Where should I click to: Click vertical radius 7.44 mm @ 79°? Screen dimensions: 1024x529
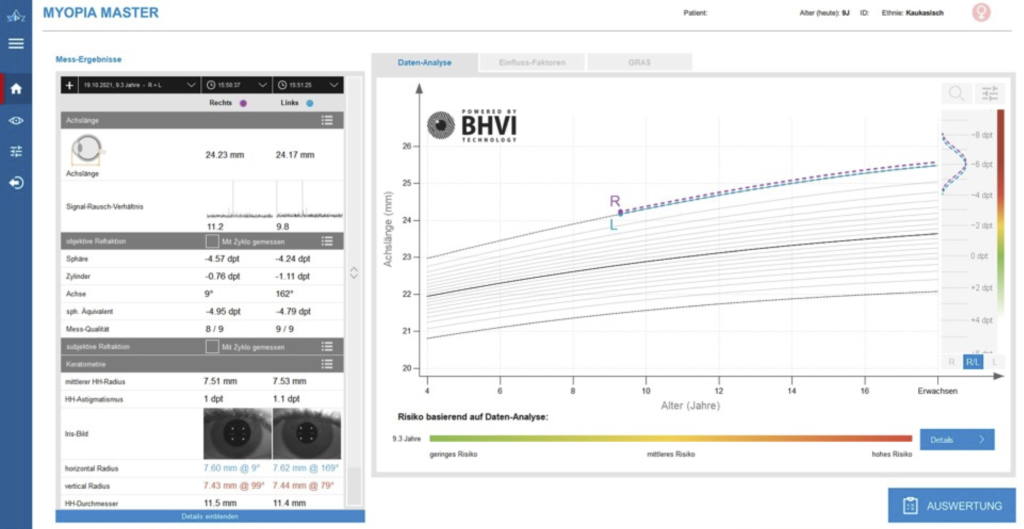(x=303, y=486)
